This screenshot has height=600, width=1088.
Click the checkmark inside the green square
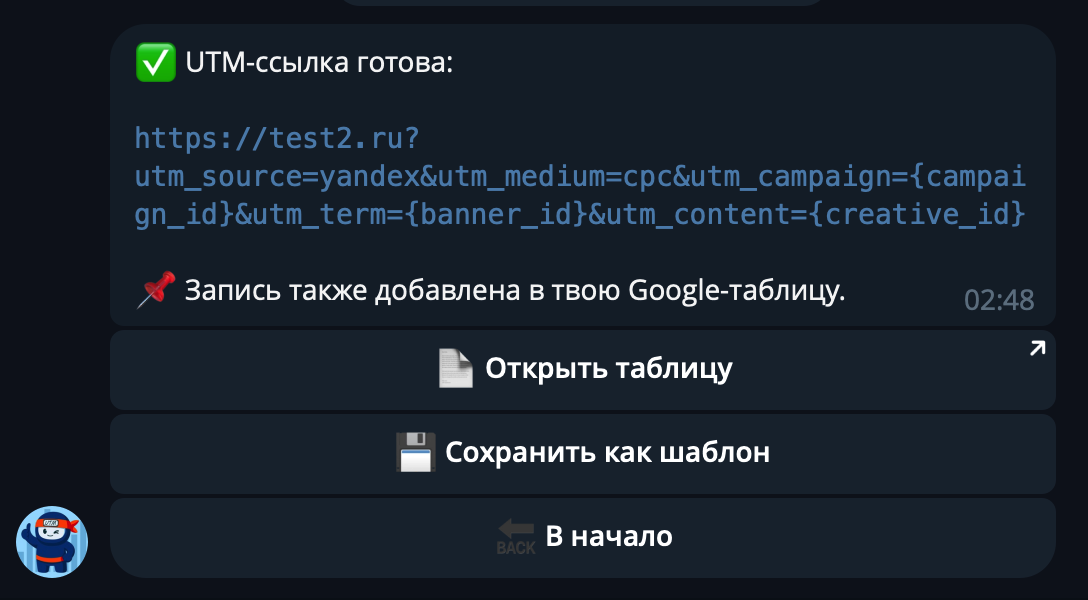point(156,62)
